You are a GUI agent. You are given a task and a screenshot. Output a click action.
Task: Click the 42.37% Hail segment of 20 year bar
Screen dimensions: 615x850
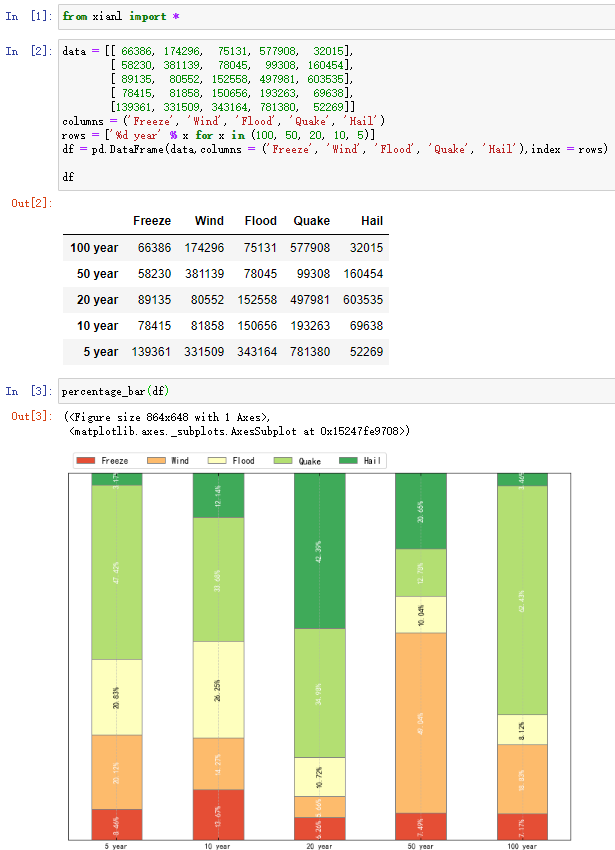point(320,551)
